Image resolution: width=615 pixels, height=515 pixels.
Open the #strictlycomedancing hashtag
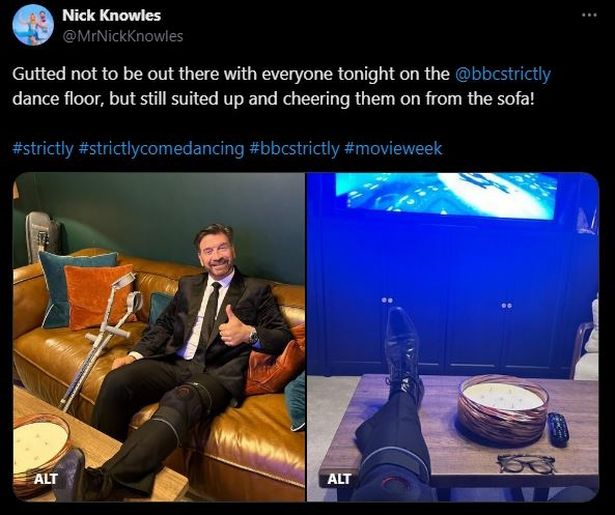[161, 149]
